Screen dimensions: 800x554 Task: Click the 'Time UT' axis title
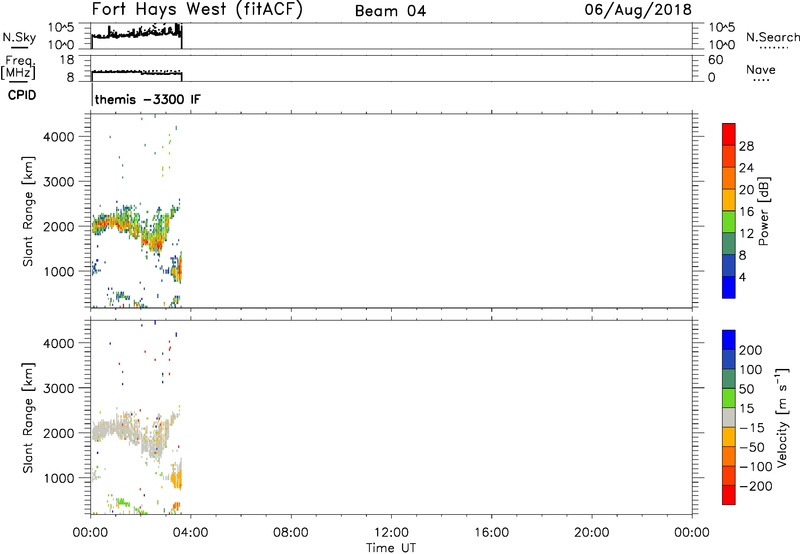point(391,548)
